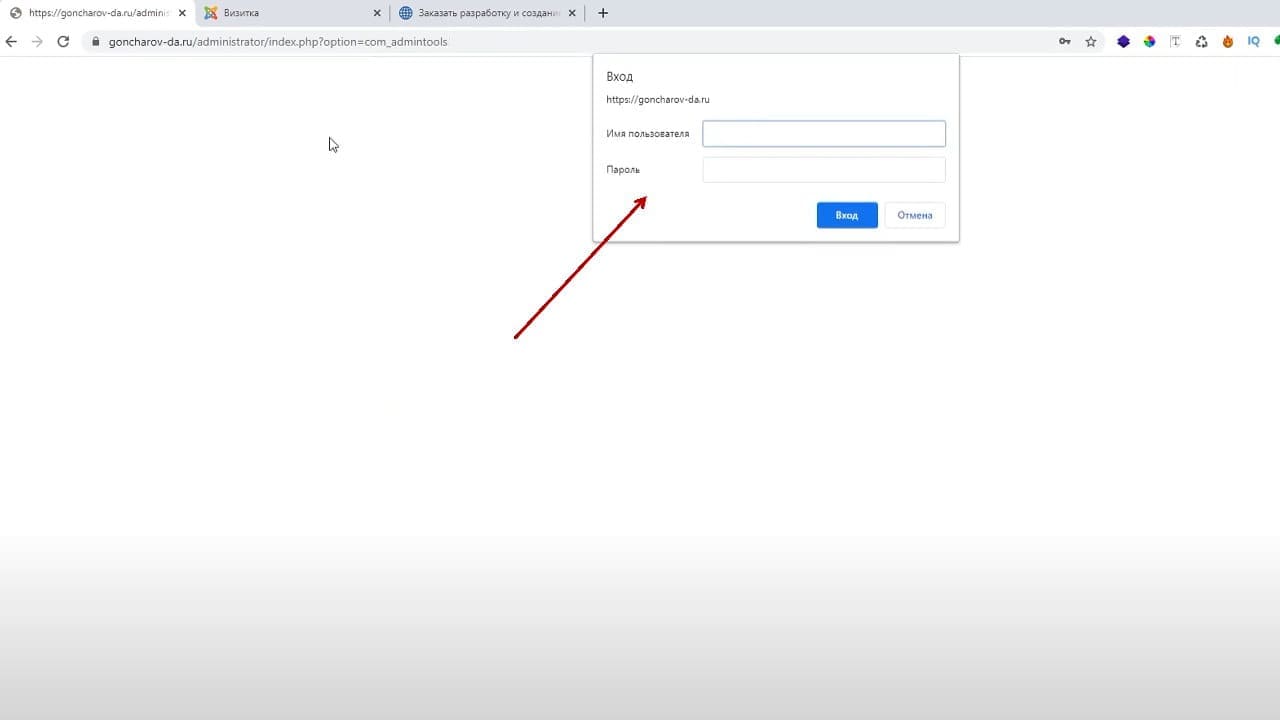Switch to the Визитка tab
This screenshot has height=720, width=1280.
click(x=291, y=13)
